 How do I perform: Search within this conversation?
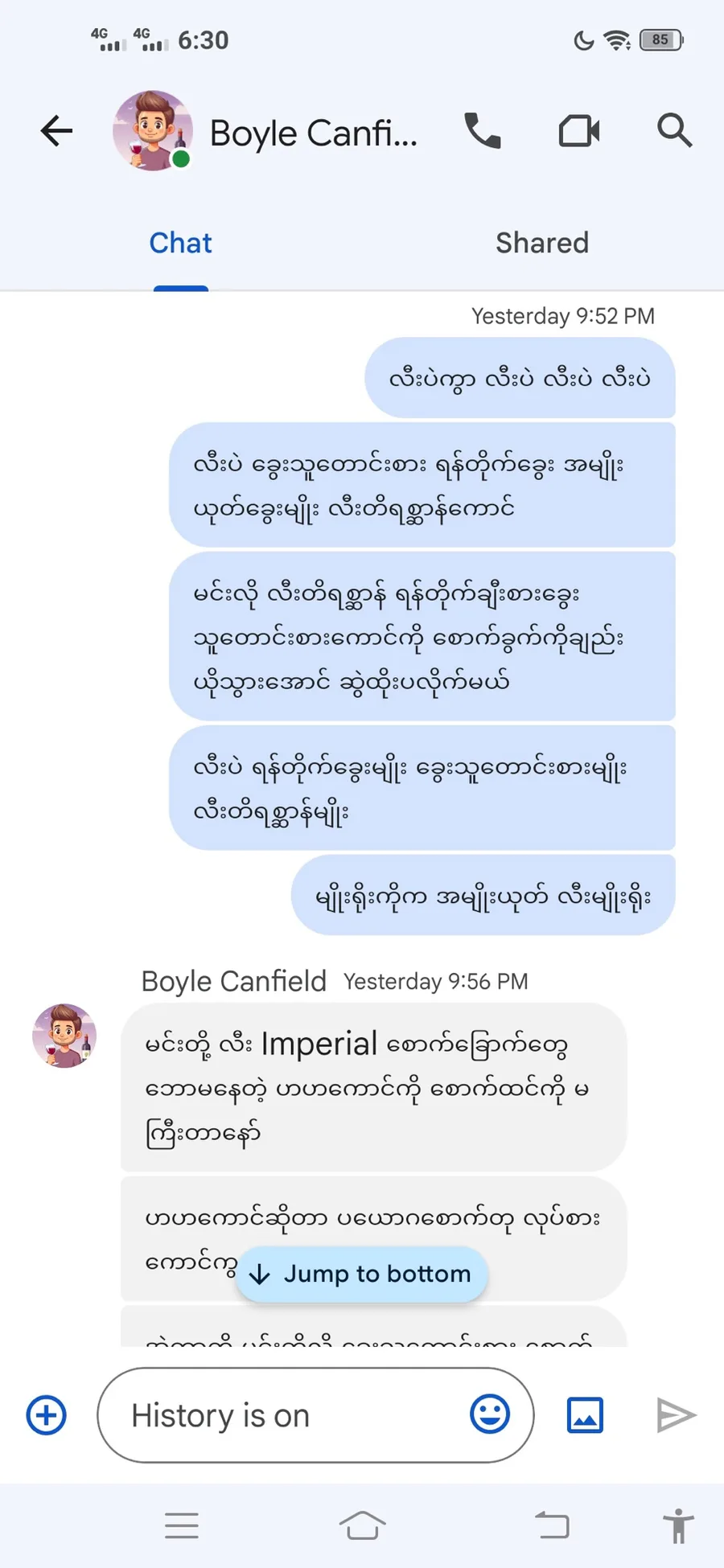[x=674, y=131]
